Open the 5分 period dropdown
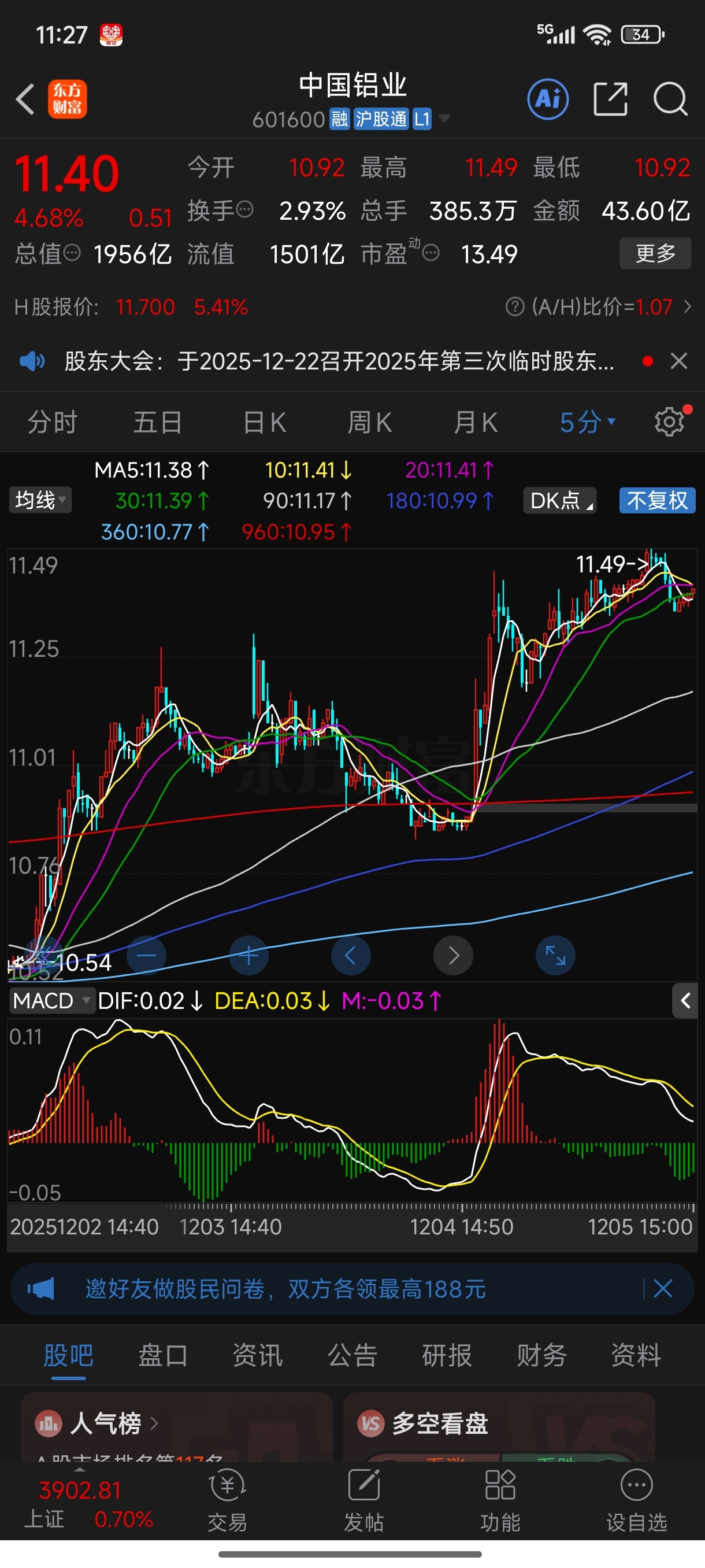 tap(588, 422)
